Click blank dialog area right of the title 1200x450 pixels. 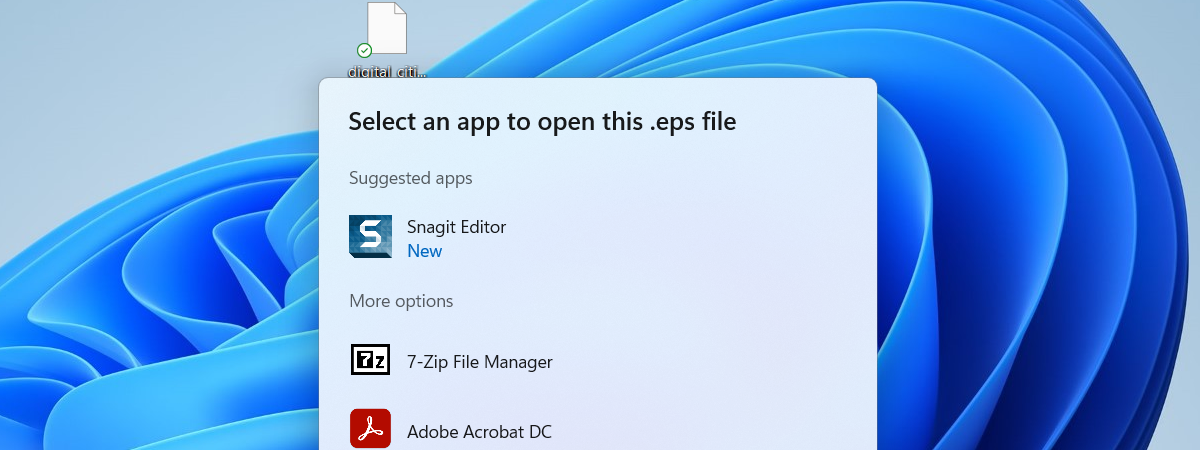tap(810, 122)
